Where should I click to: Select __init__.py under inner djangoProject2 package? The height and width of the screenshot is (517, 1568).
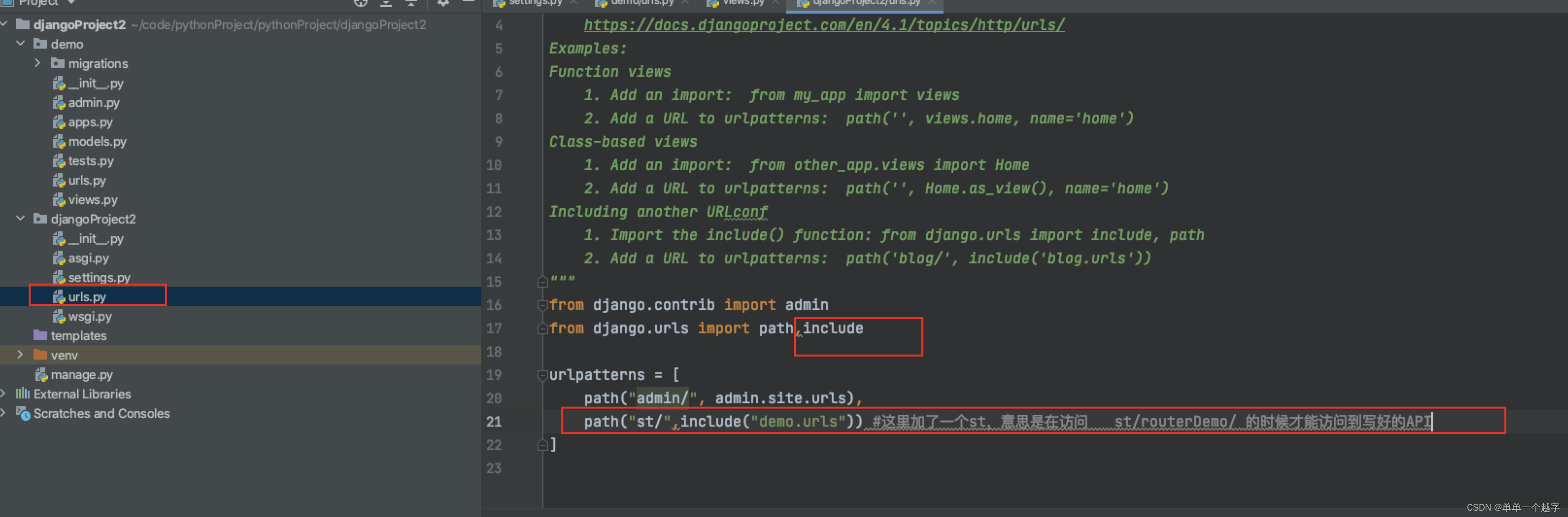click(x=96, y=239)
